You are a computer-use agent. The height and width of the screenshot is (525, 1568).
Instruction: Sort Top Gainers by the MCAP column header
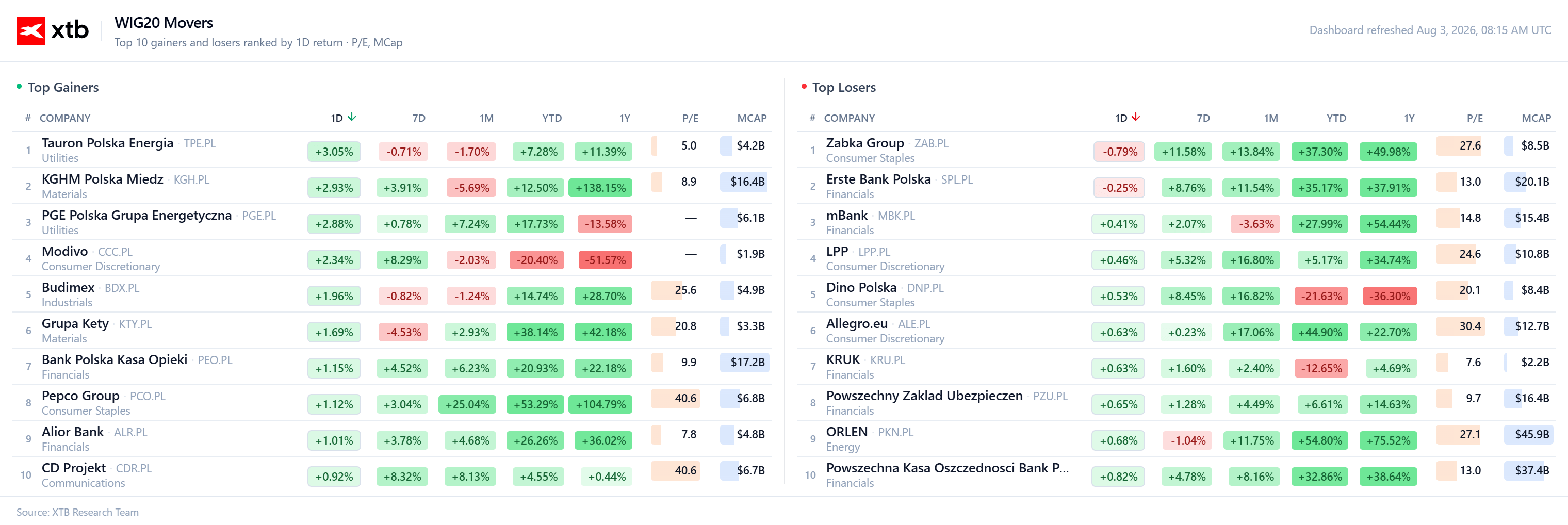[x=752, y=118]
